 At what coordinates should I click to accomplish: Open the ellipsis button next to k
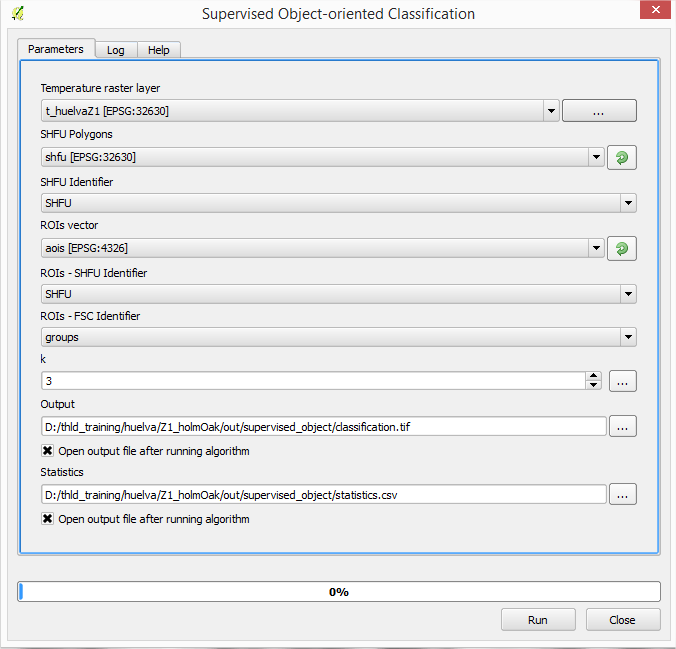[x=623, y=381]
